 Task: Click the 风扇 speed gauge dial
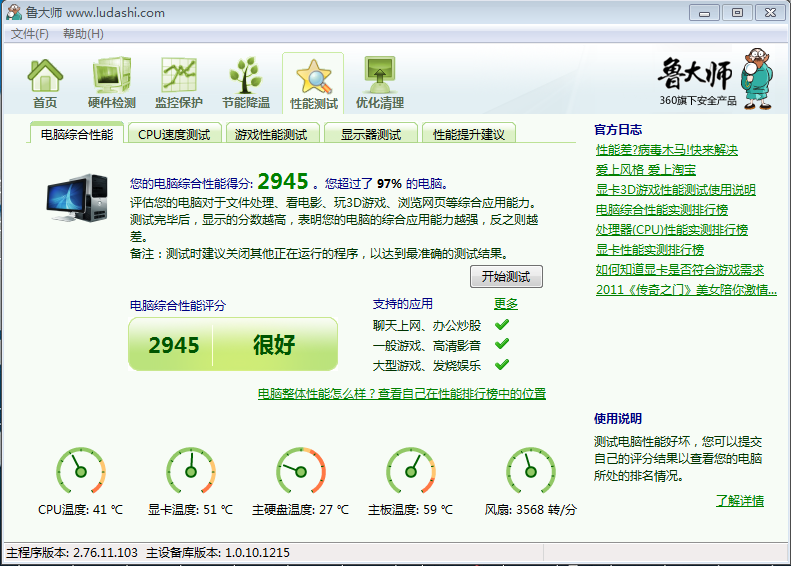point(531,471)
